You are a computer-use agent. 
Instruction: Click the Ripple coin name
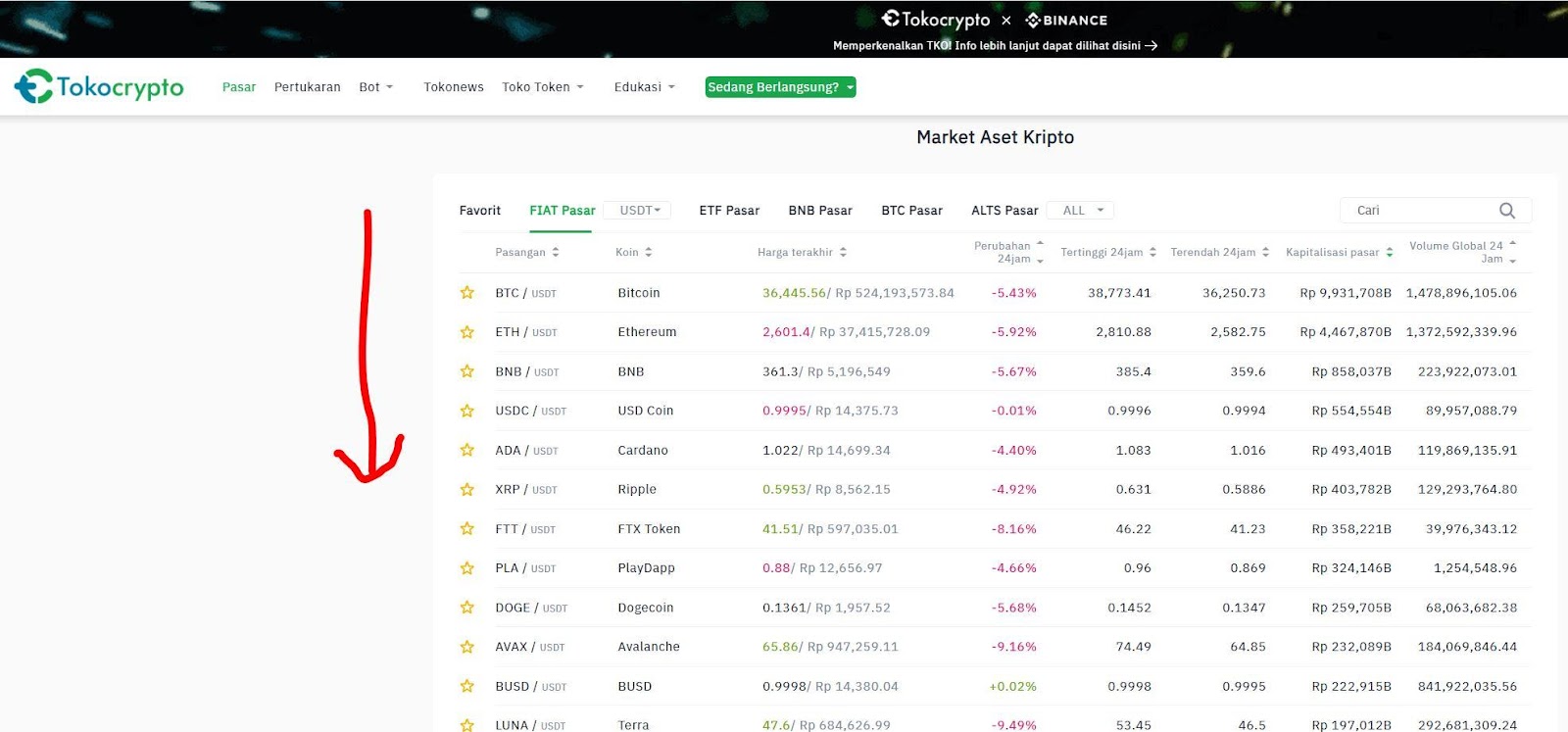[637, 489]
